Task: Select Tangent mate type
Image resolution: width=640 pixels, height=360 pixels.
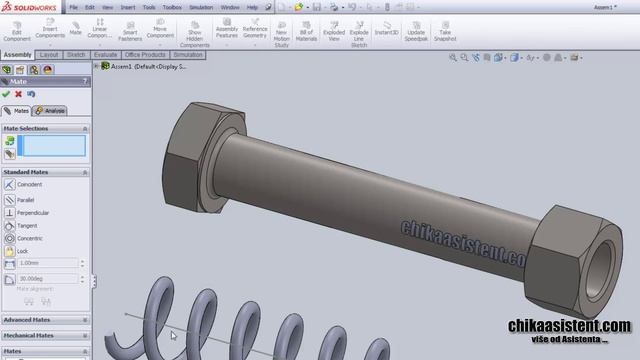Action: click(x=21, y=226)
